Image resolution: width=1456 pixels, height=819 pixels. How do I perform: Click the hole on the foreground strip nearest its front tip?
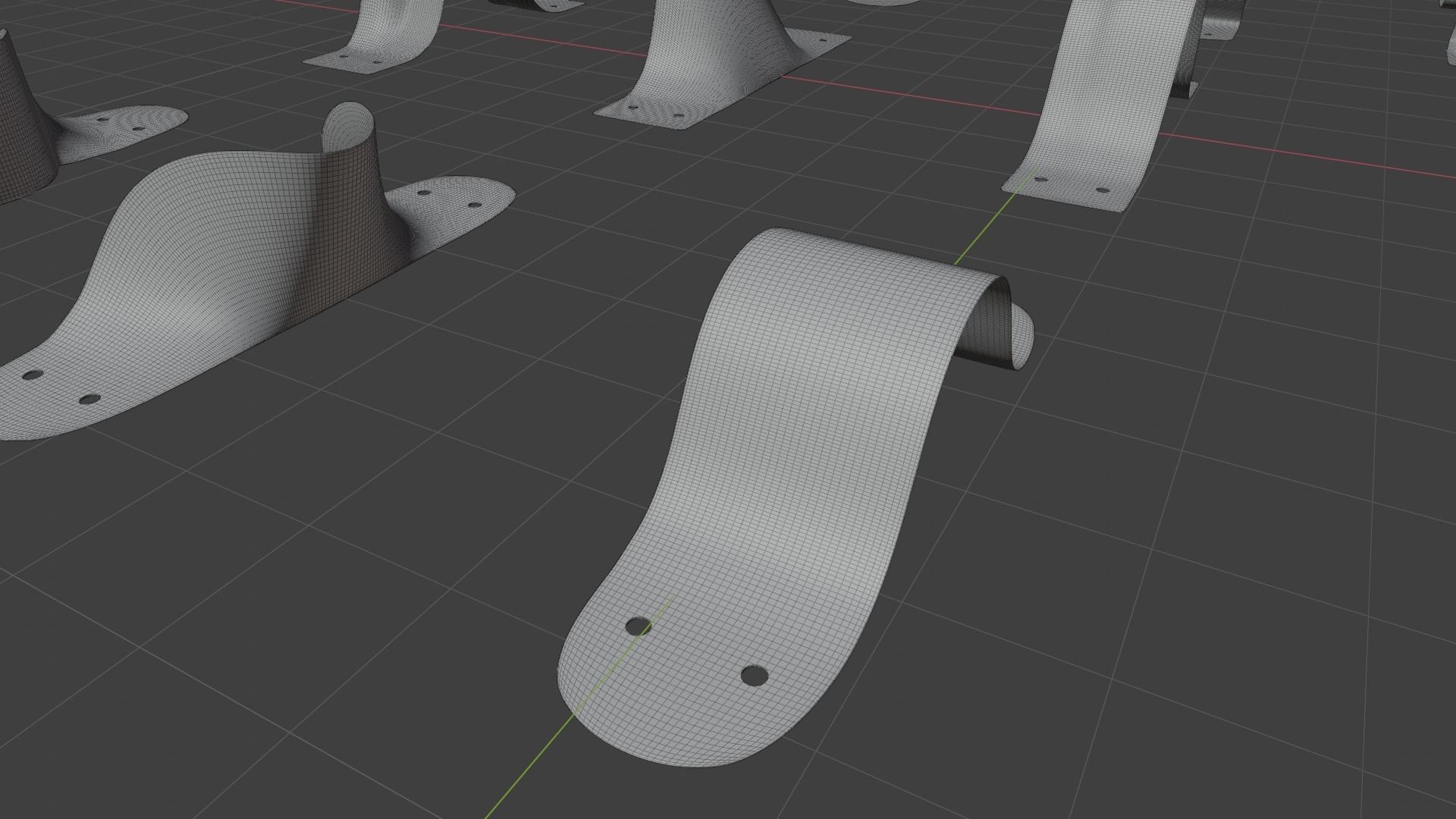pos(754,675)
